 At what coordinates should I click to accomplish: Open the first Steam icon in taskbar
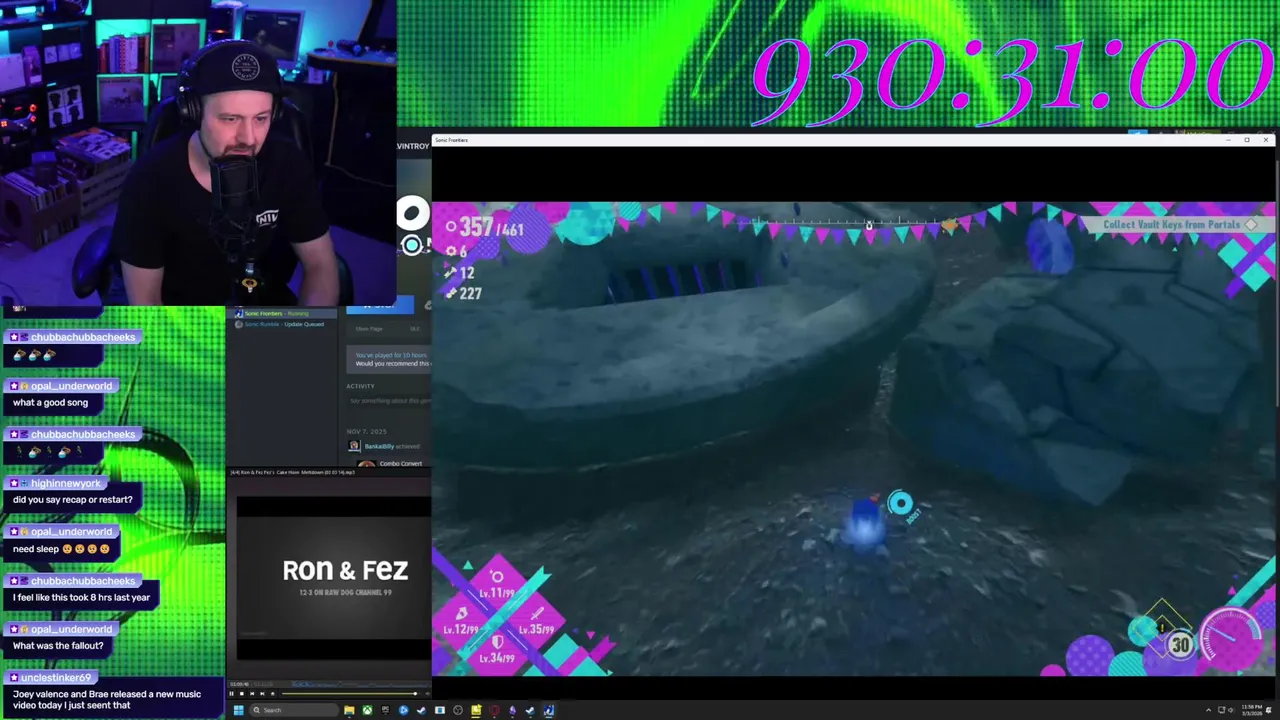(x=422, y=710)
